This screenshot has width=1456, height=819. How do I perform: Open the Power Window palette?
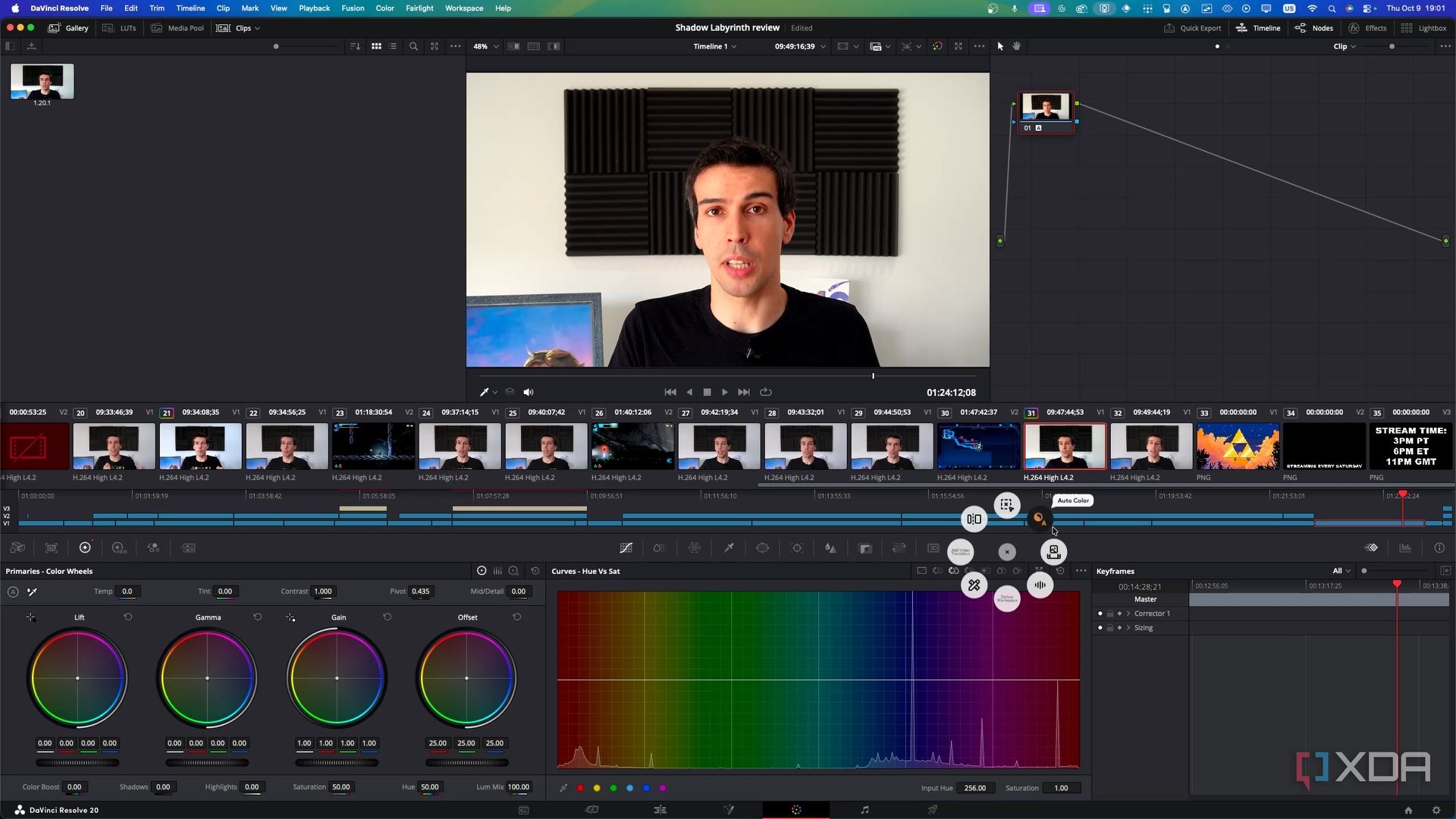point(763,548)
